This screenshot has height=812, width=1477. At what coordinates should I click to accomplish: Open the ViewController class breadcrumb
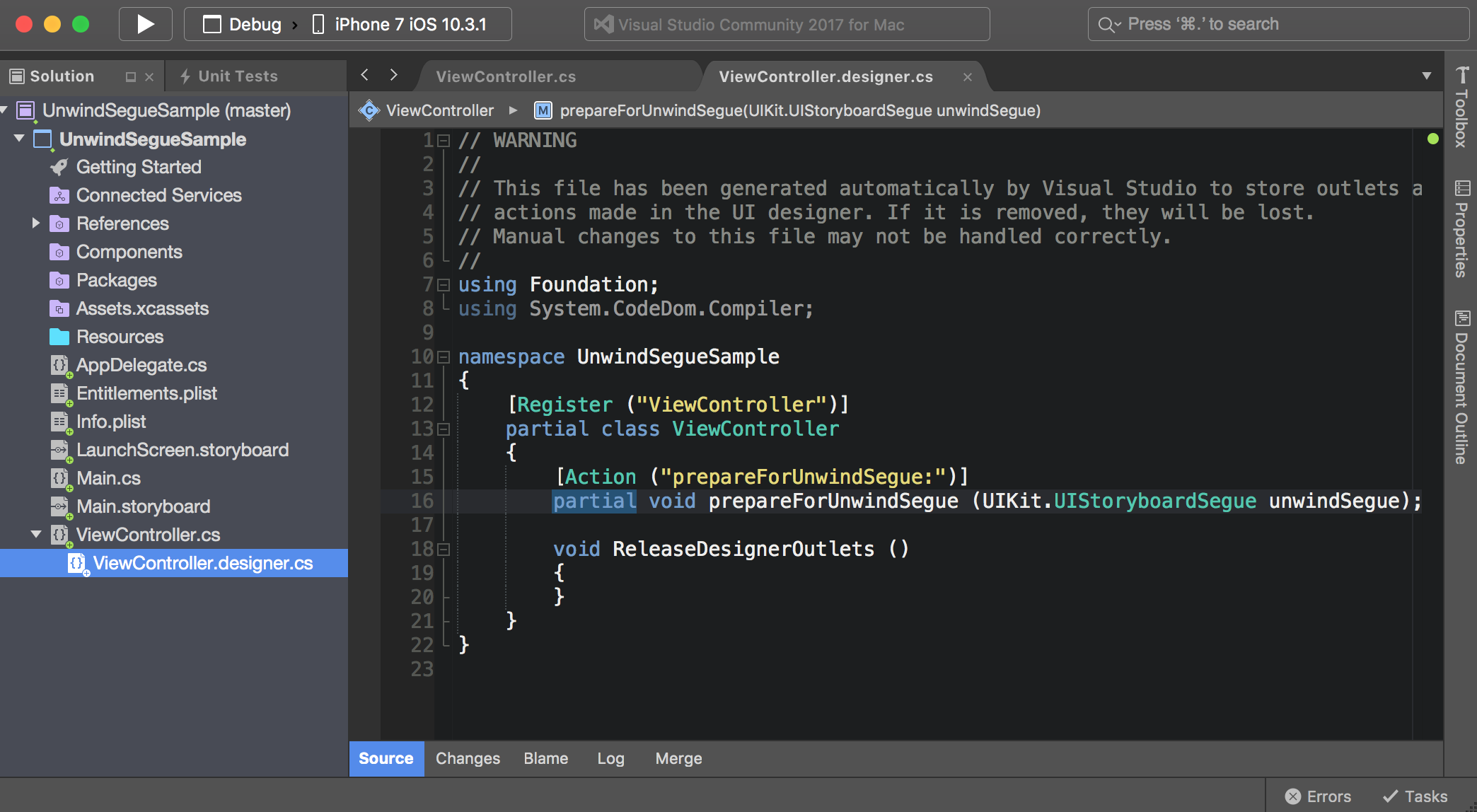[427, 110]
